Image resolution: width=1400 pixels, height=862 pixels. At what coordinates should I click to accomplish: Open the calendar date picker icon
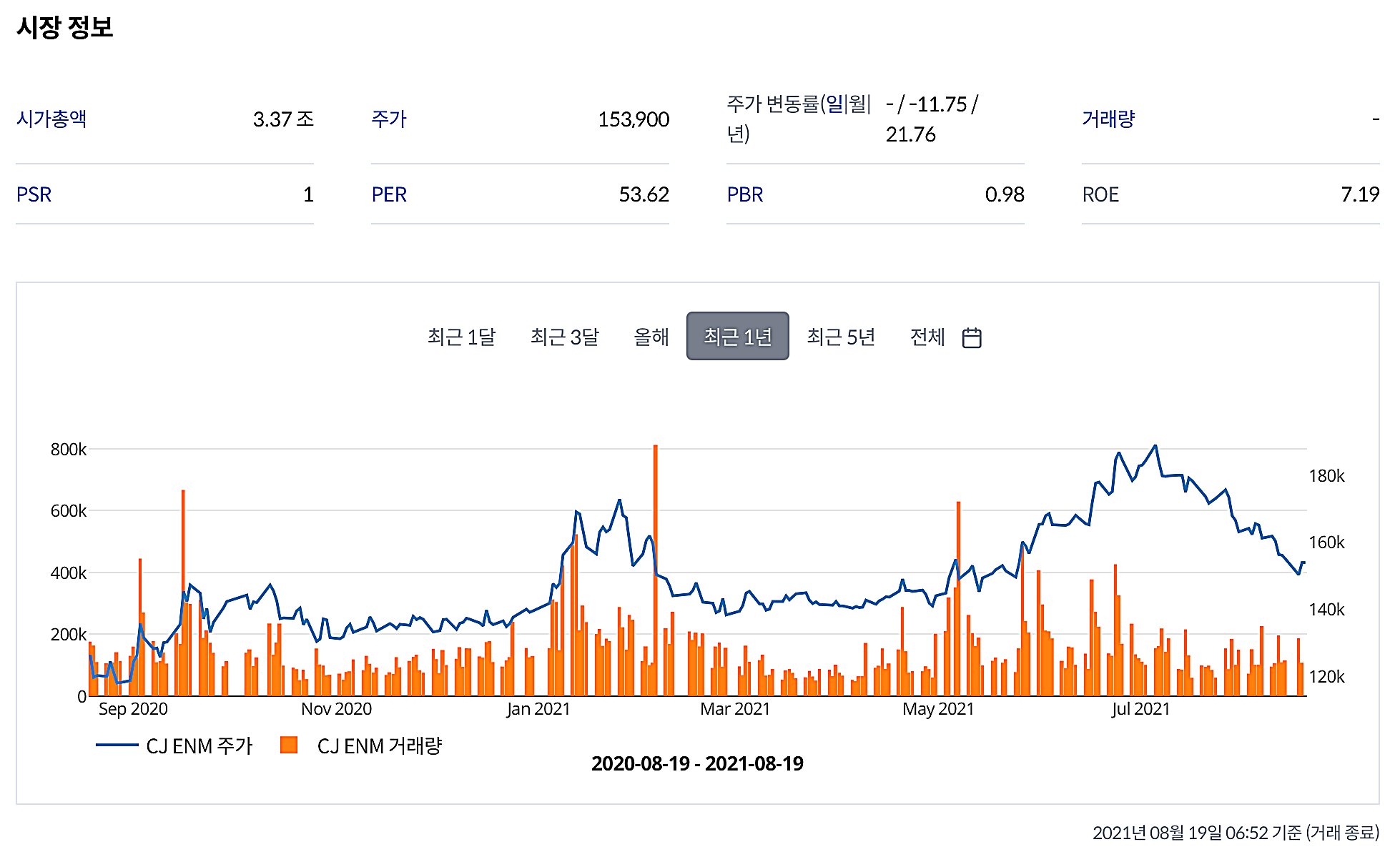click(x=972, y=337)
